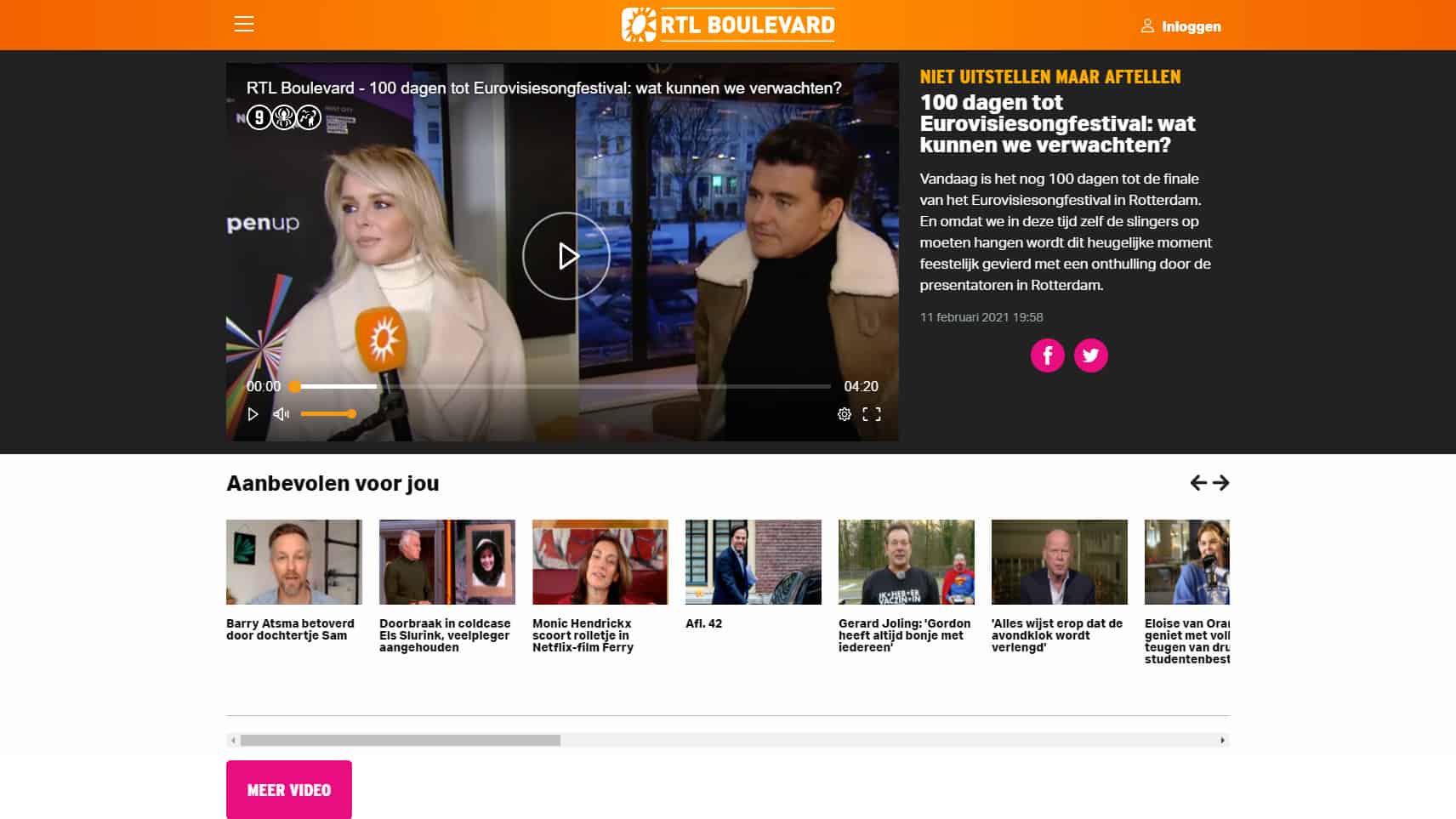Open video settings gear
This screenshot has height=819, width=1456.
pyautogui.click(x=845, y=414)
